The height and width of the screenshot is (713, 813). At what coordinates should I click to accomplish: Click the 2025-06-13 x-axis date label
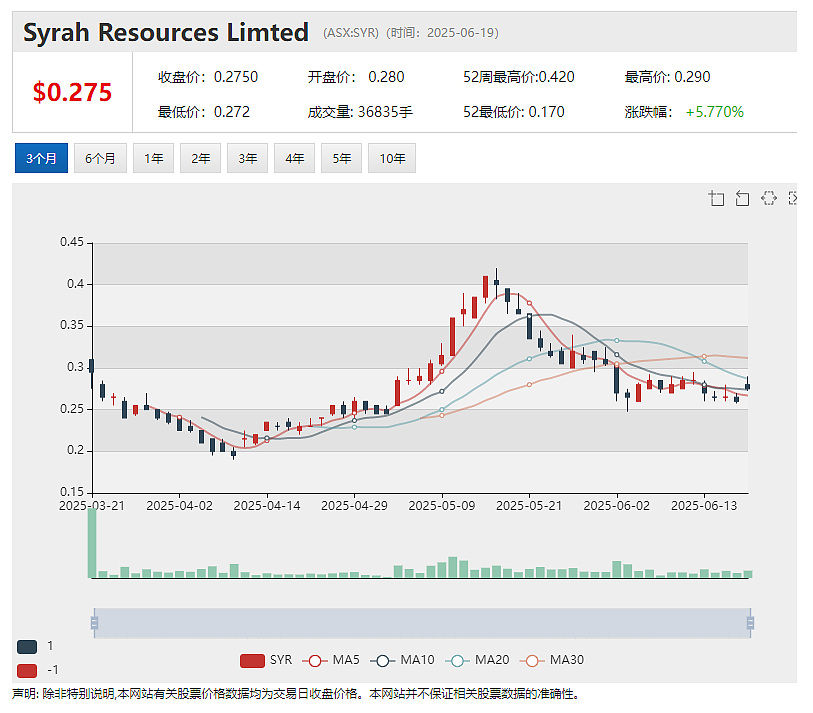coord(704,506)
